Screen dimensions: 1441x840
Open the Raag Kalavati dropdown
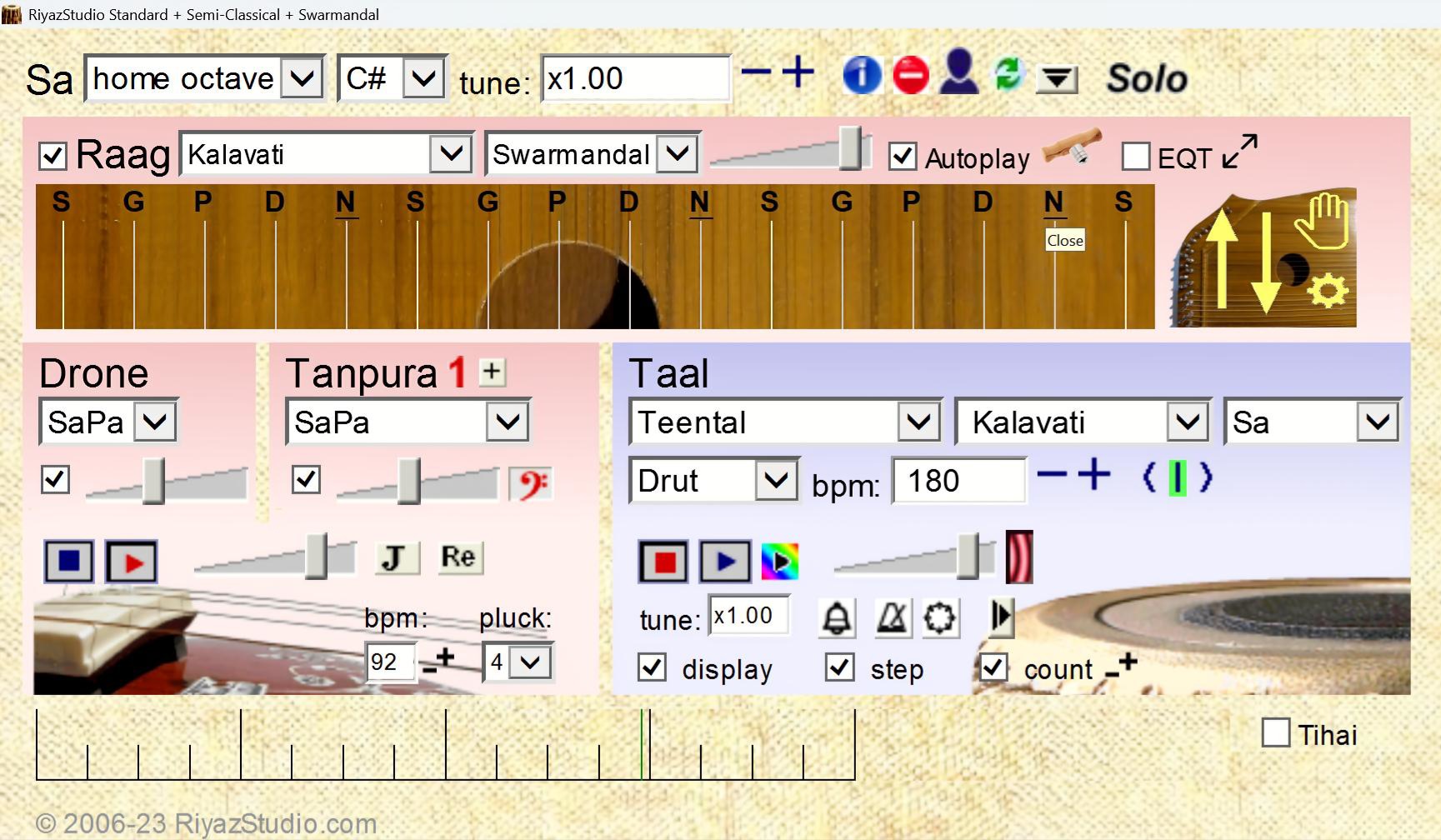click(x=451, y=154)
